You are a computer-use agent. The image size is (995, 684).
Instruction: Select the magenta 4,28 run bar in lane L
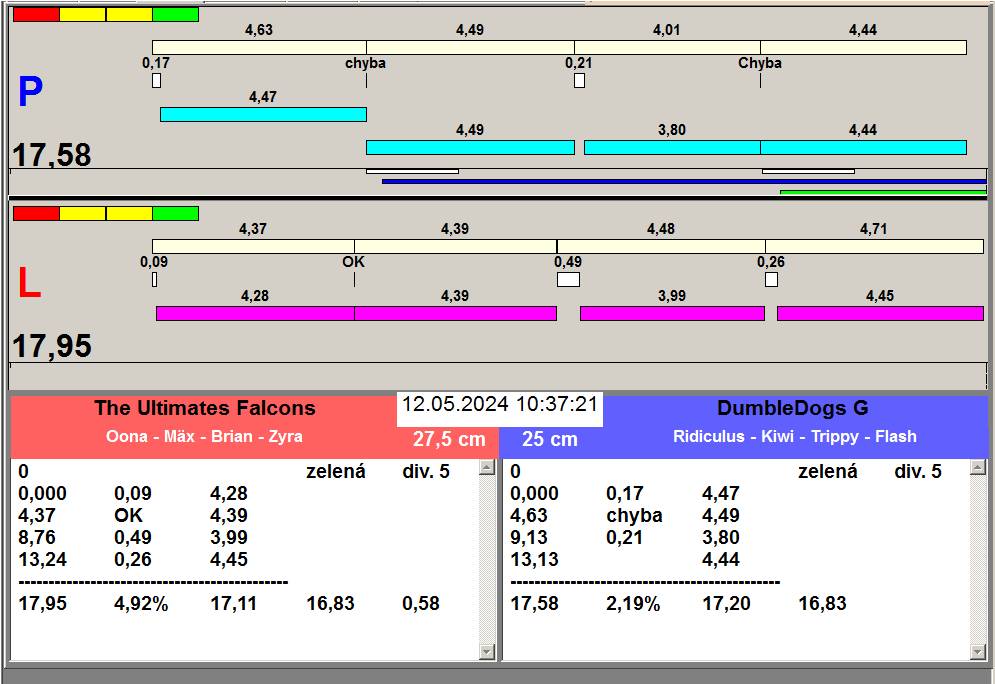pos(256,313)
